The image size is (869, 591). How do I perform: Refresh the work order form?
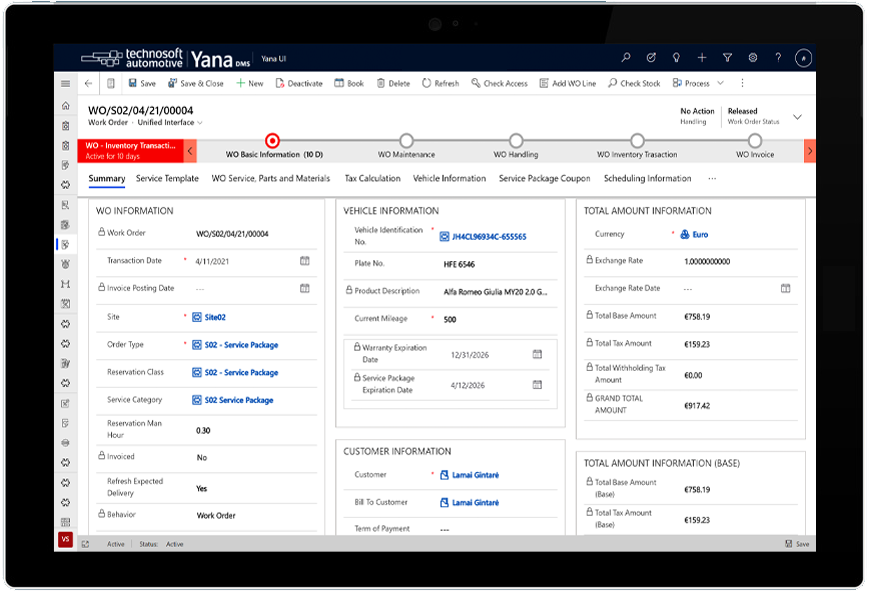[441, 83]
